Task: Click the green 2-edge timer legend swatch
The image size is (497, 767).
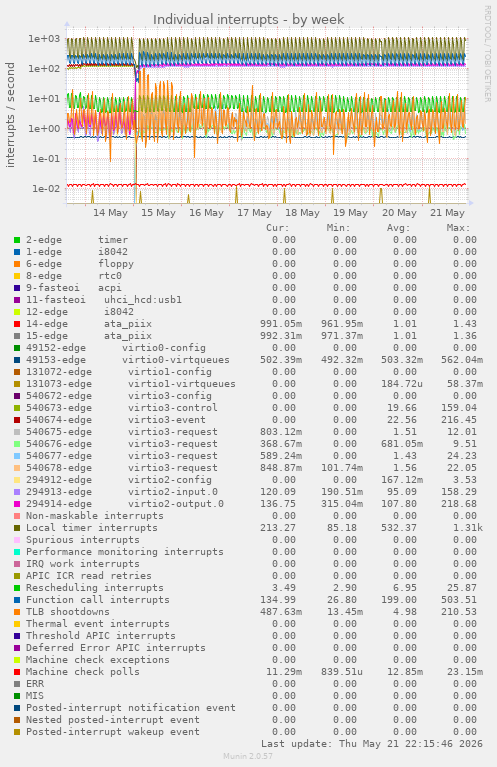Action: point(17,240)
